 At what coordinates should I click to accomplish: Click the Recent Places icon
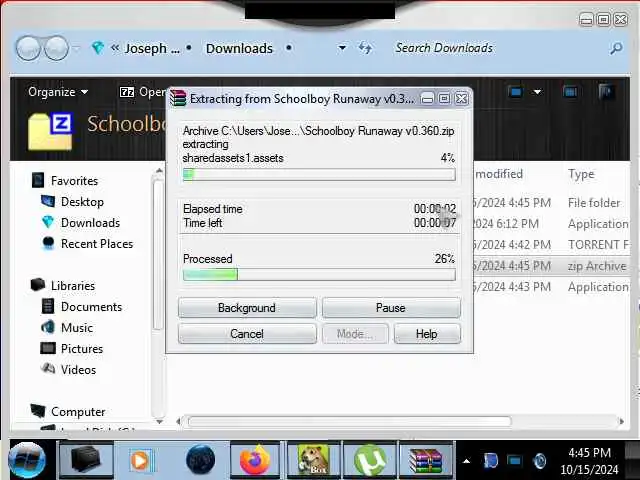pyautogui.click(x=48, y=243)
